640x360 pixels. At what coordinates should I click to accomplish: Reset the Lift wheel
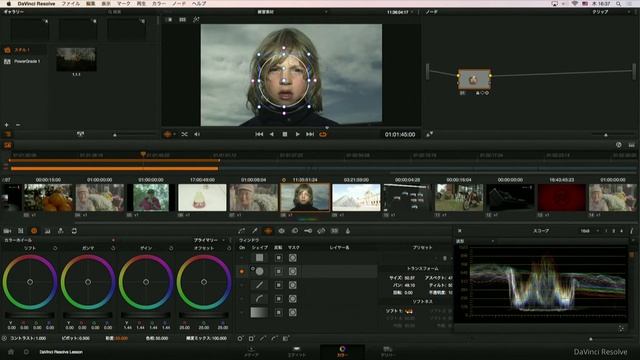[55, 248]
